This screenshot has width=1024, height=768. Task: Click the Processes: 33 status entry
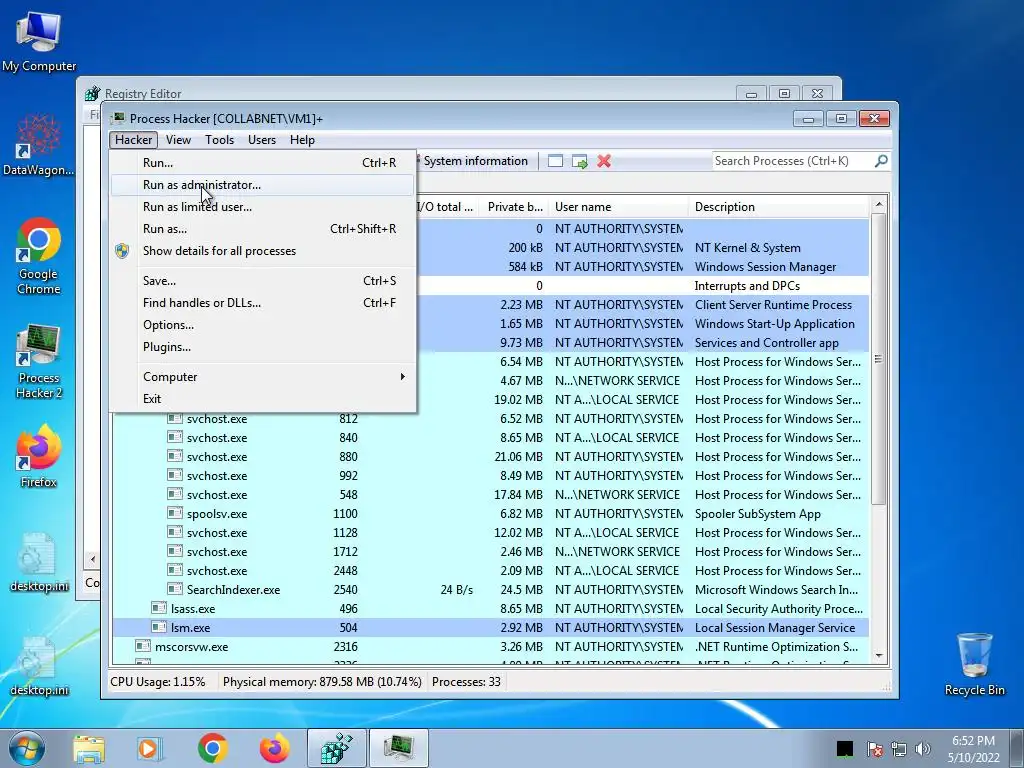[466, 682]
